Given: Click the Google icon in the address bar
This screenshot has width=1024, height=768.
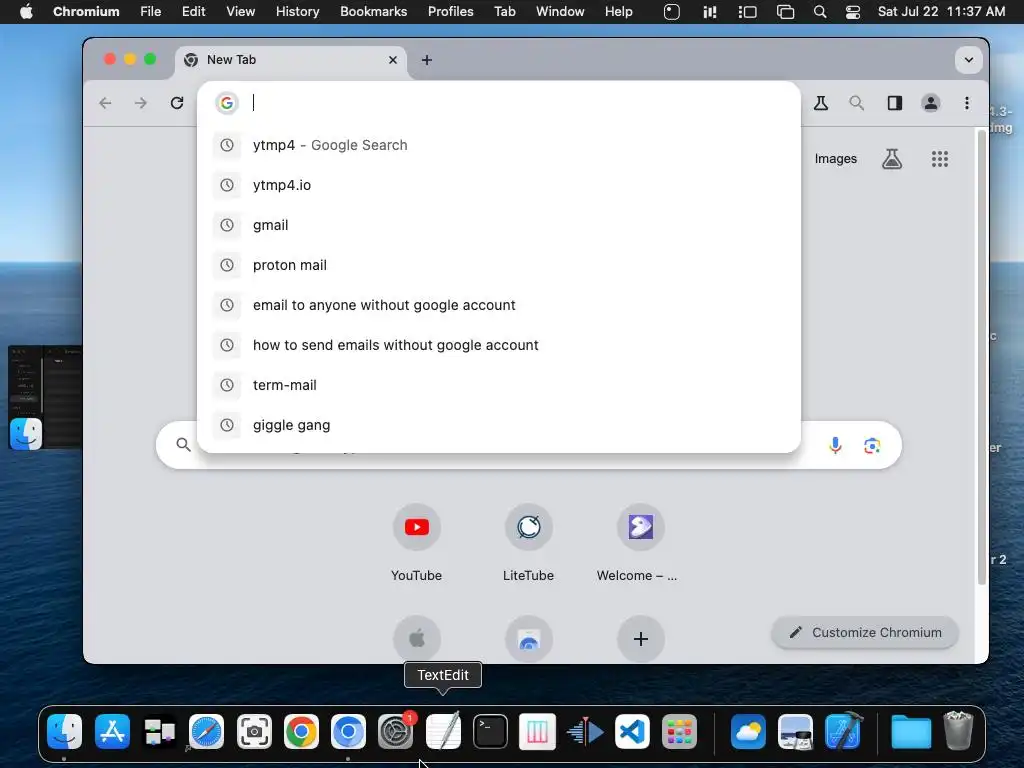Looking at the screenshot, I should [x=227, y=103].
